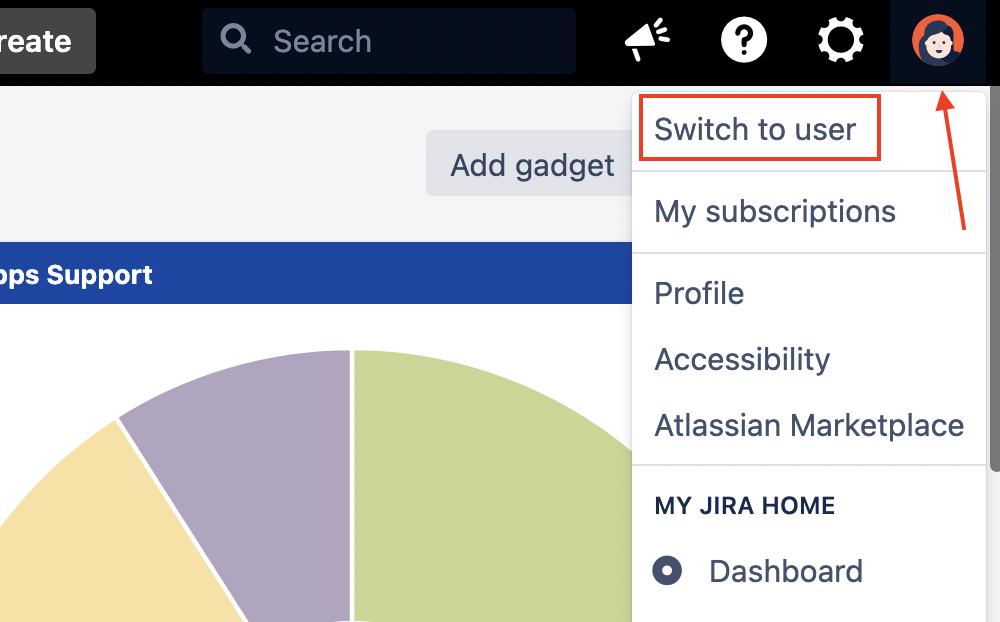Click the user profile avatar

click(x=938, y=41)
